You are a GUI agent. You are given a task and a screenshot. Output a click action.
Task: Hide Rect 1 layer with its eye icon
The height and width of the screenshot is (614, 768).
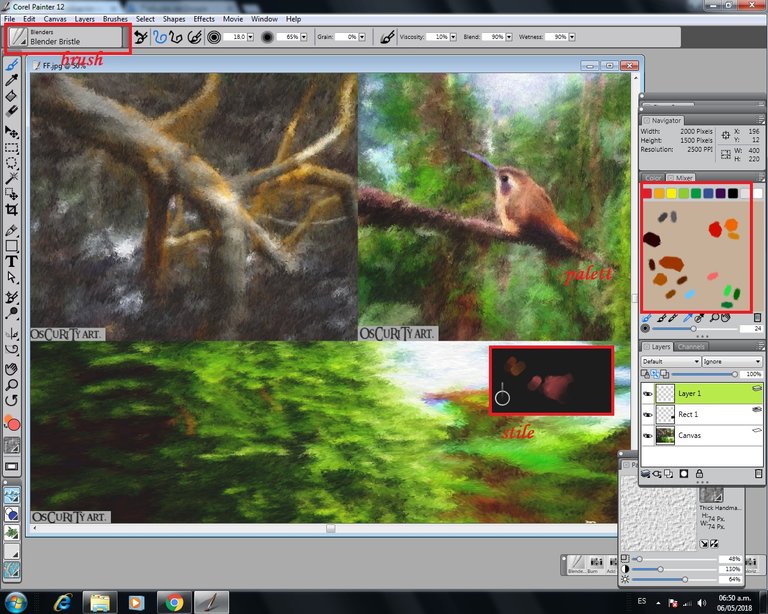[x=648, y=415]
